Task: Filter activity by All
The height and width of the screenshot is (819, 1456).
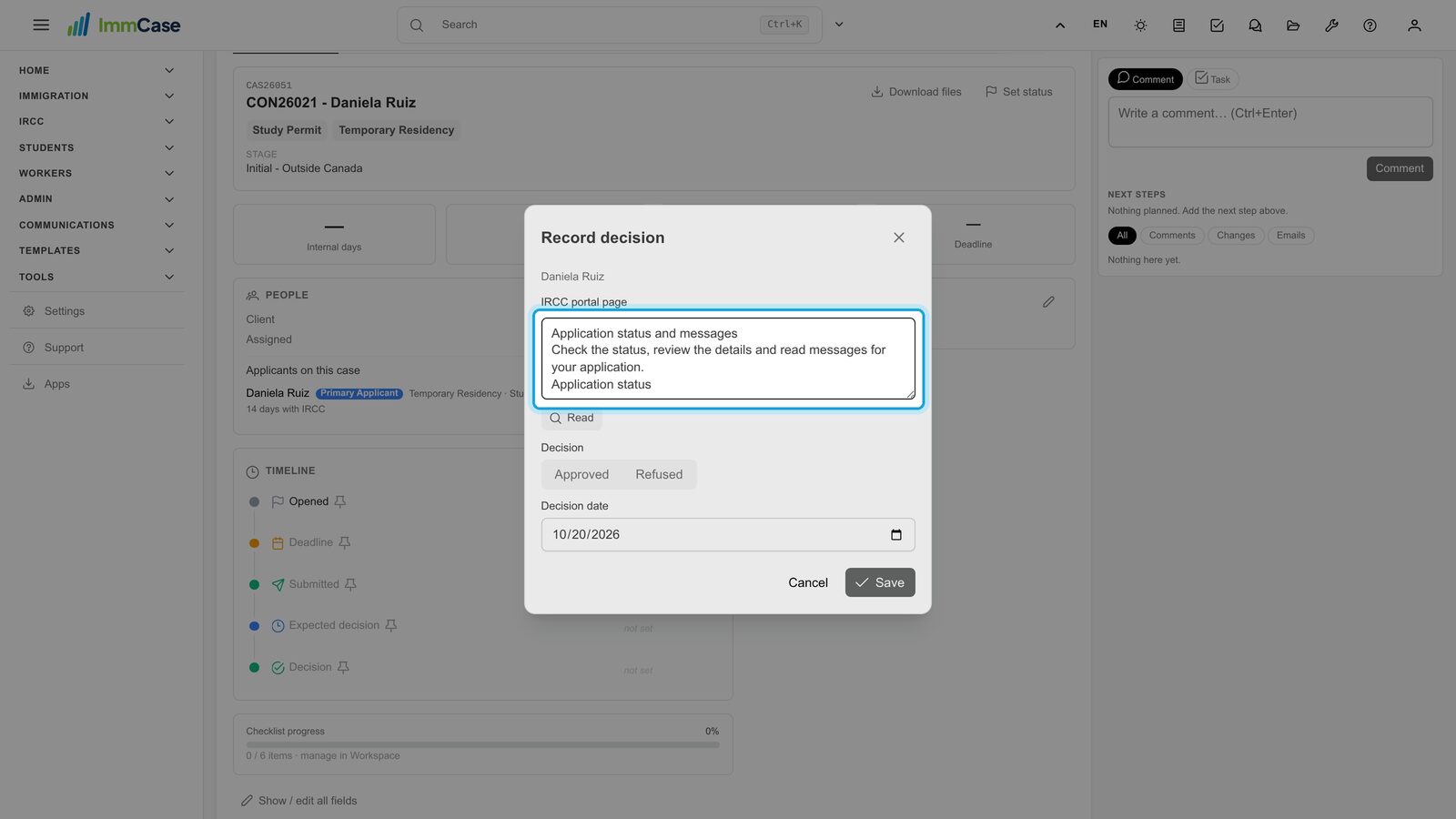Action: coord(1122,236)
